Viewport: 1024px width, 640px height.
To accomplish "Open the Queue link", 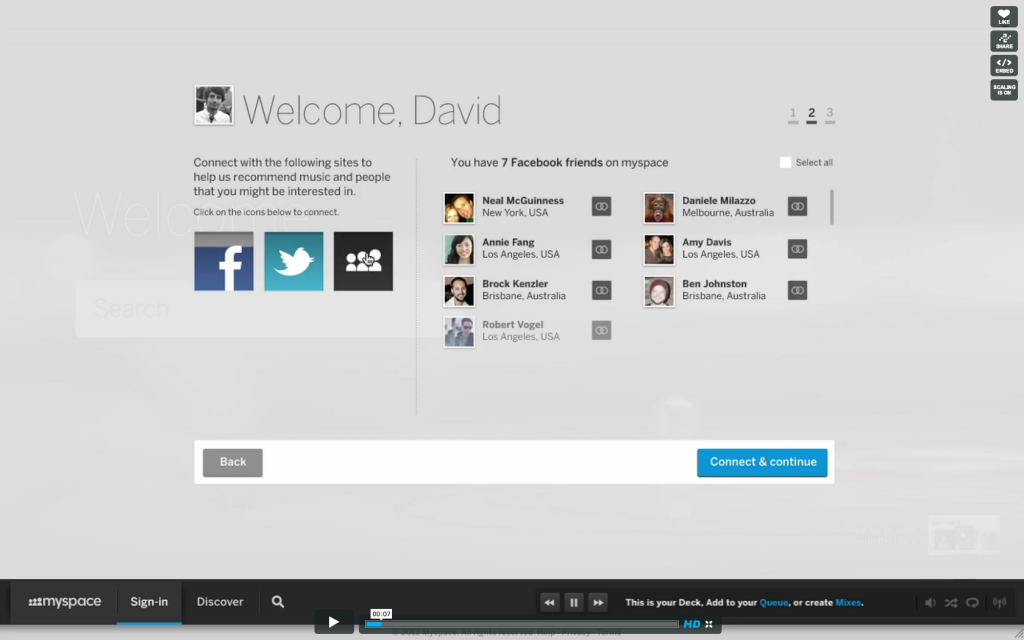I will (x=774, y=602).
